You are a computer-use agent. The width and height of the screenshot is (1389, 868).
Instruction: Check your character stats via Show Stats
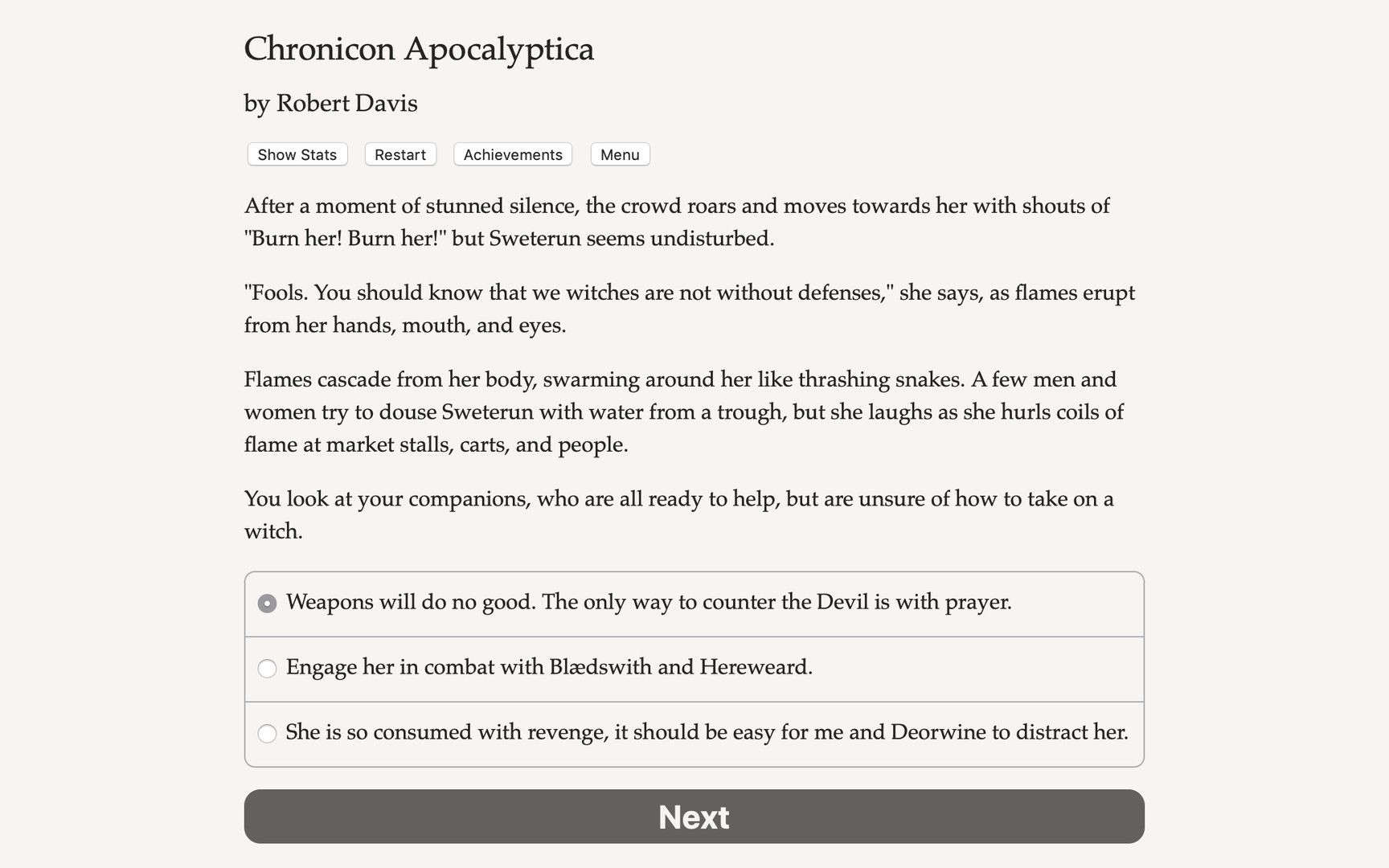tap(296, 154)
